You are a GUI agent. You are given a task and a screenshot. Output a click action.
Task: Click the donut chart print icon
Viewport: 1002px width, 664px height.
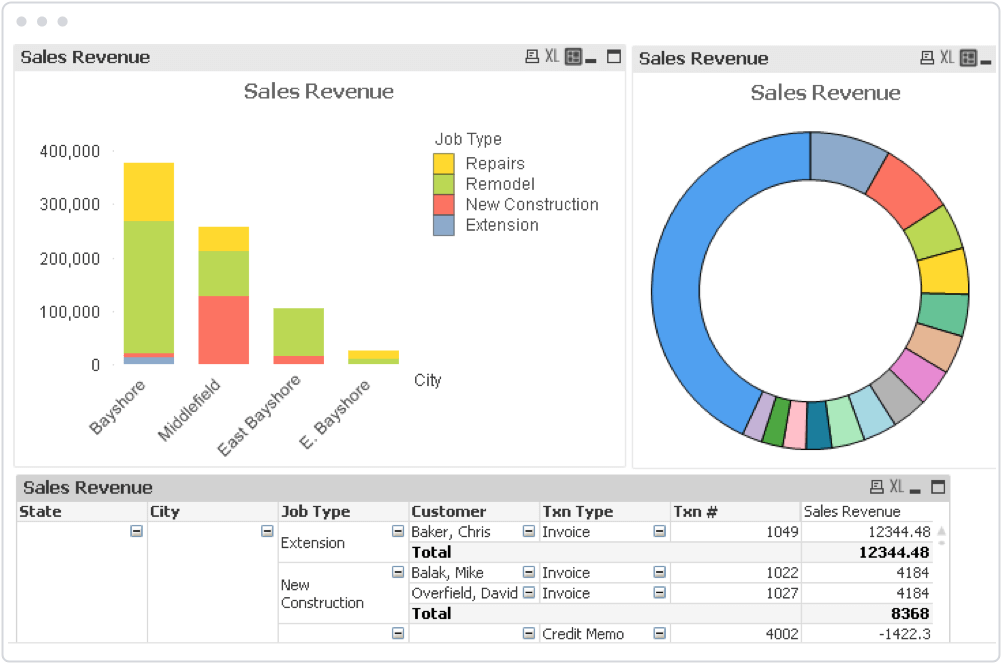coord(927,58)
